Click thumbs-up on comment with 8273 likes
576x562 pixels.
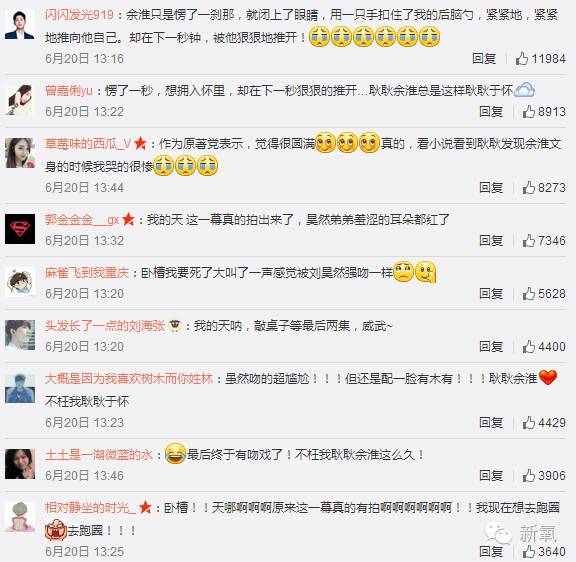point(529,187)
